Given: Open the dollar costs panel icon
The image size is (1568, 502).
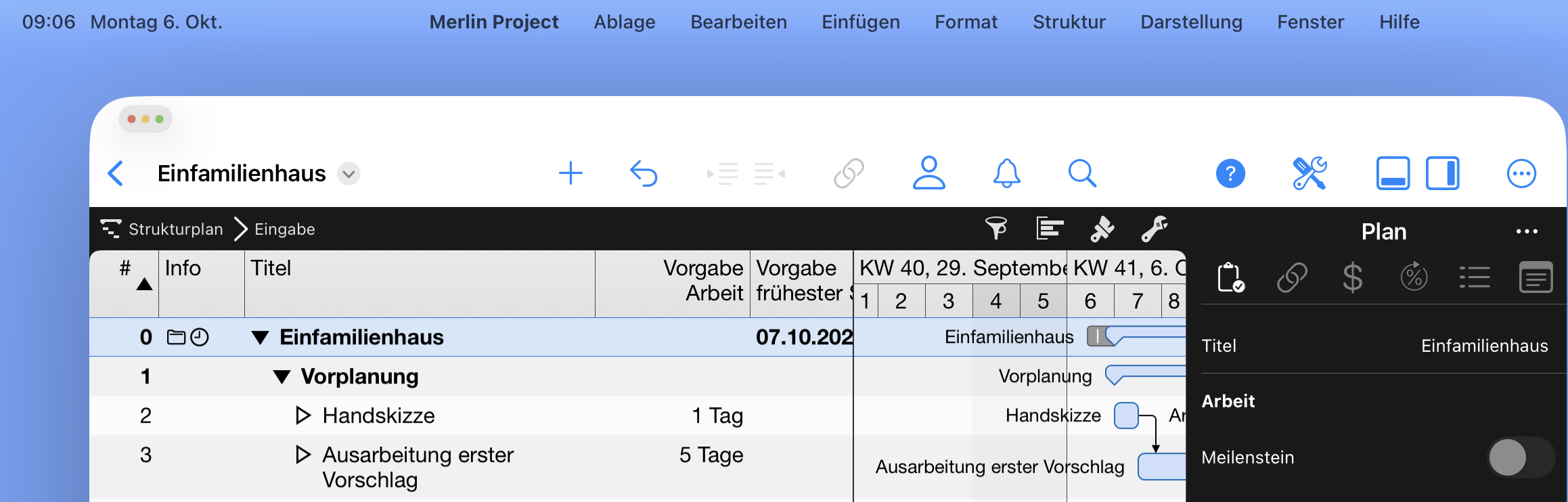Looking at the screenshot, I should pyautogui.click(x=1353, y=277).
